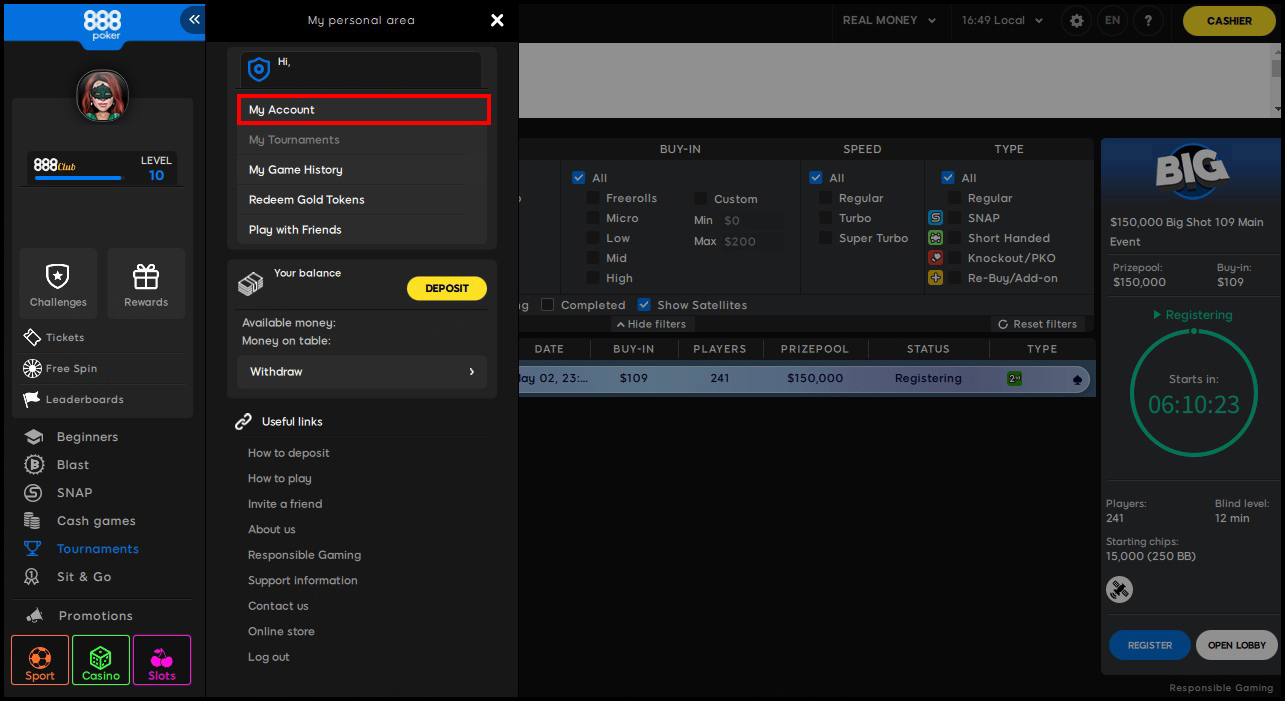Viewport: 1285px width, 701px height.
Task: Toggle Type All checkbox
Action: [x=948, y=178]
